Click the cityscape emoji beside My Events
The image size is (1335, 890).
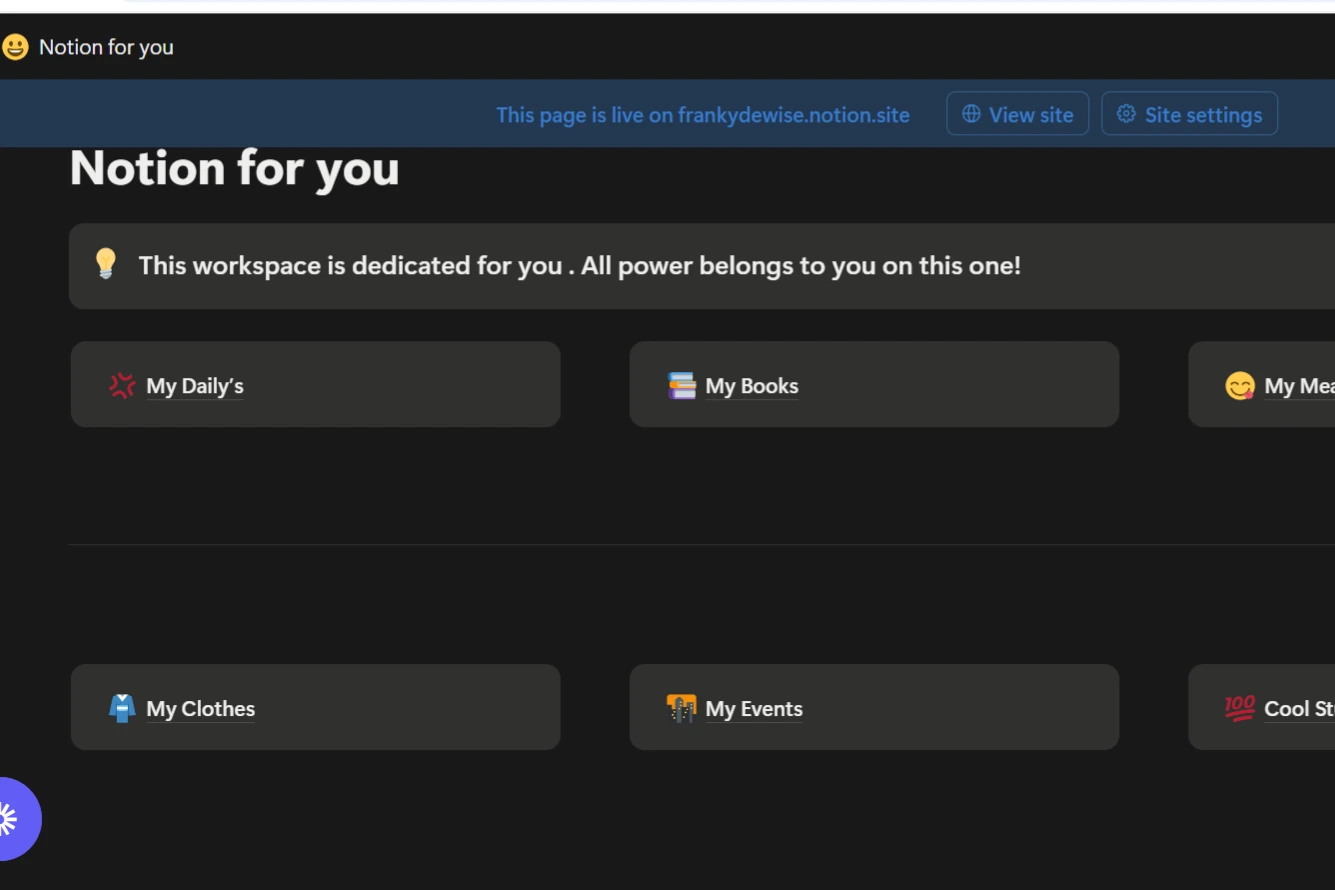point(681,707)
